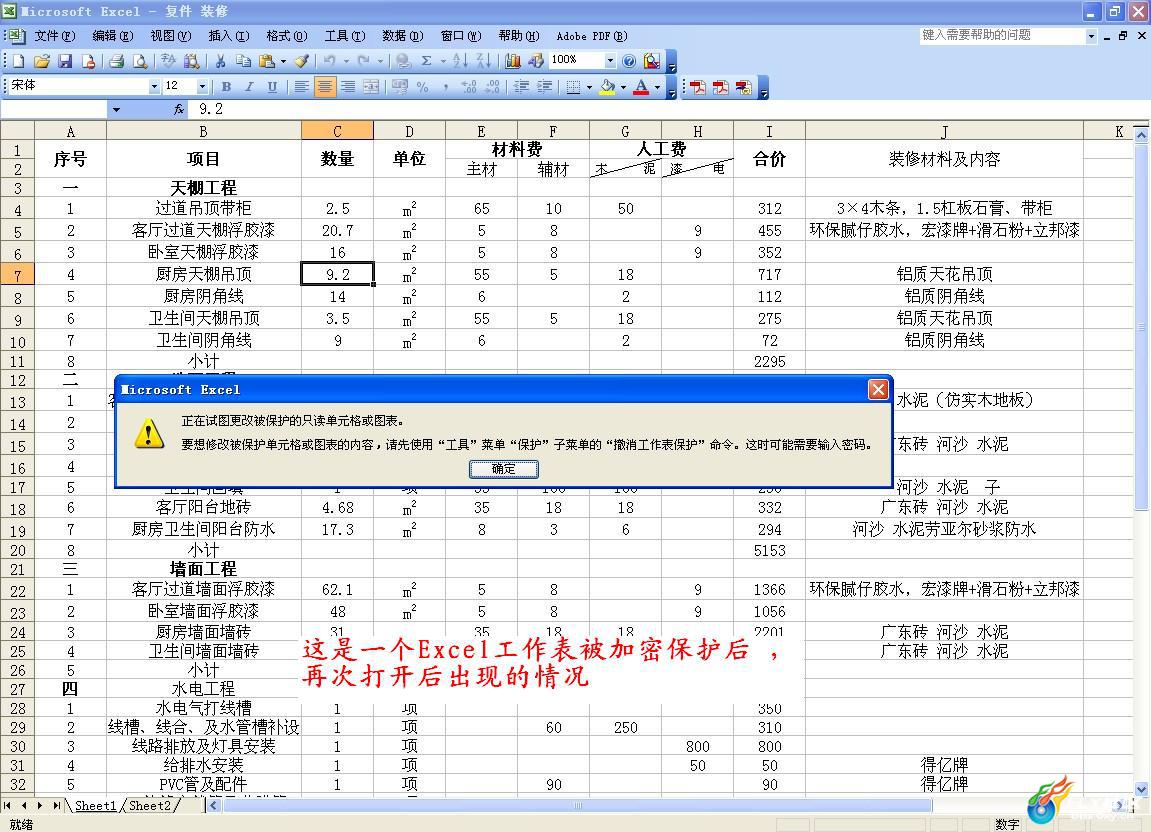The height and width of the screenshot is (832, 1151).
Task: Click 确定 in the warning dialog
Action: (x=504, y=469)
